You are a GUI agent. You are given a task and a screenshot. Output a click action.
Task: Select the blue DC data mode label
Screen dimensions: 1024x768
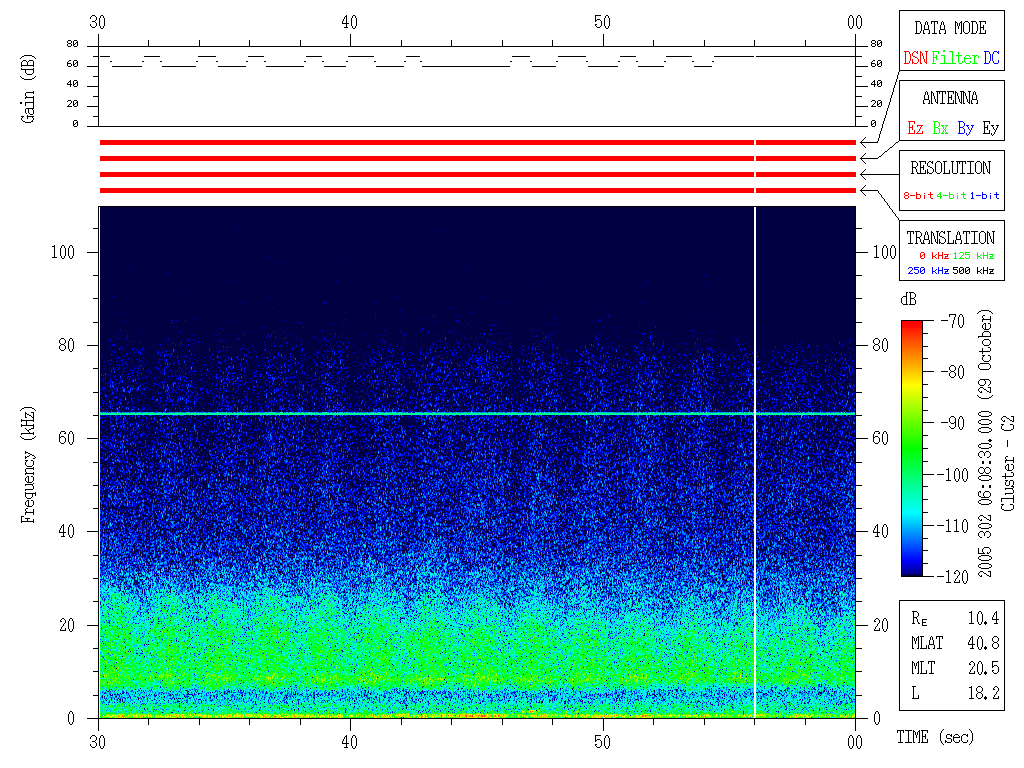point(991,59)
